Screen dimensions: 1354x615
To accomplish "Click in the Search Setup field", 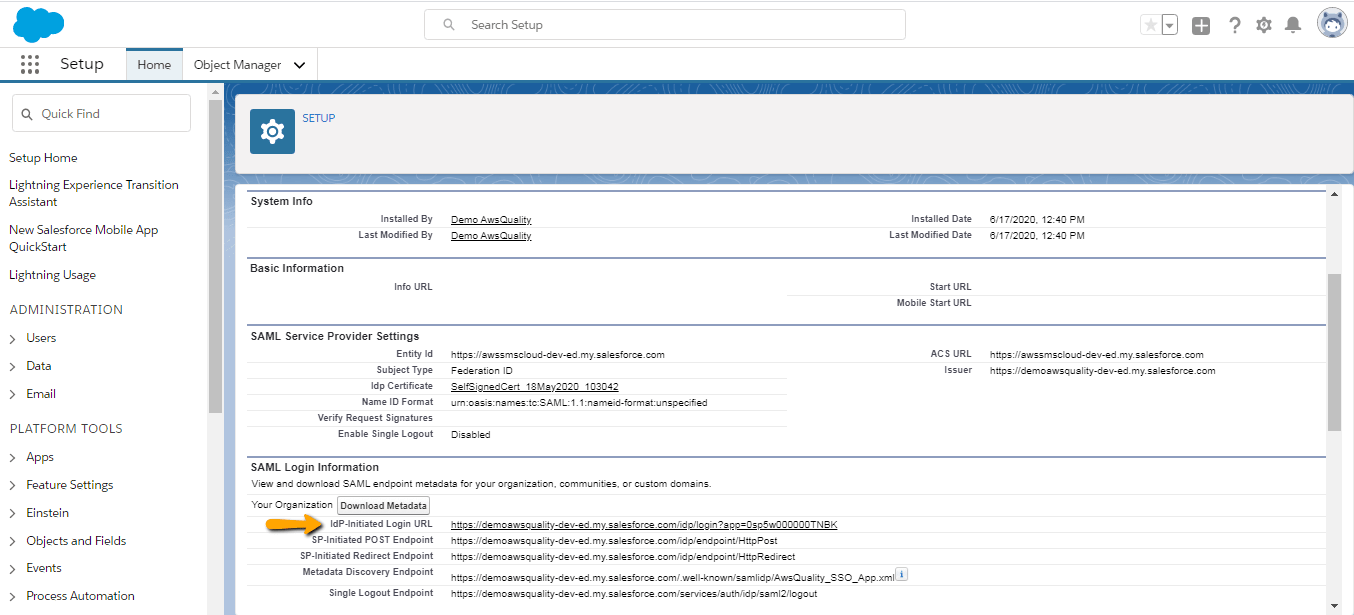I will tap(665, 25).
